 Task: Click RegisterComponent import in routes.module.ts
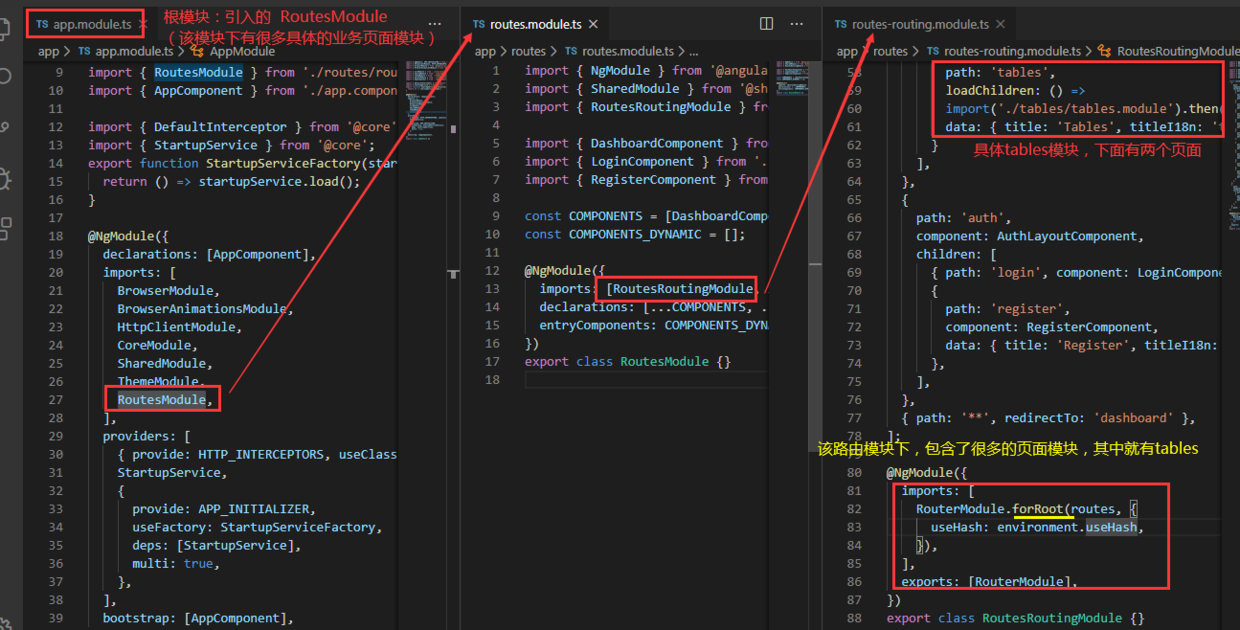coord(653,179)
